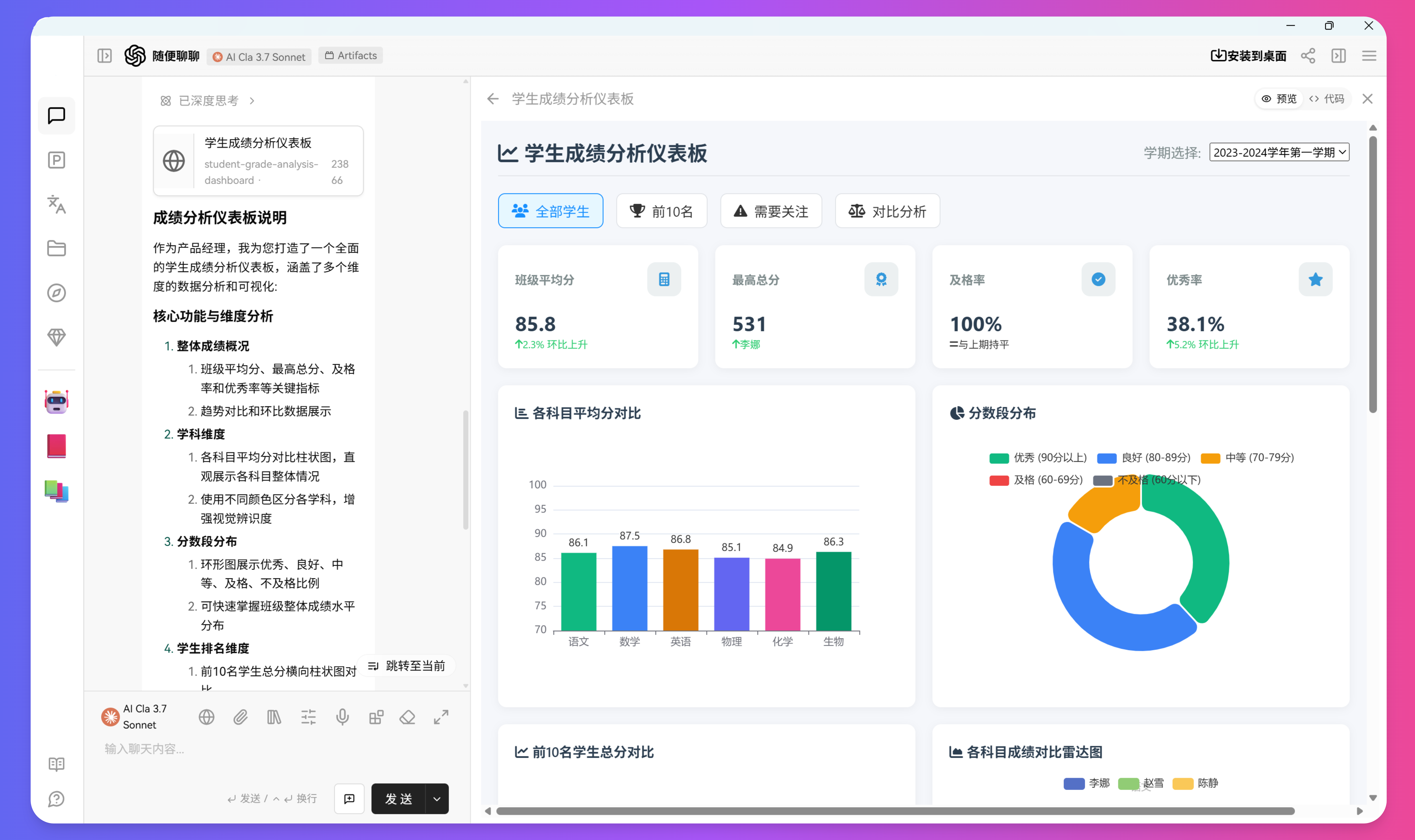Collapse the left sidebar panel toggle

coord(104,55)
